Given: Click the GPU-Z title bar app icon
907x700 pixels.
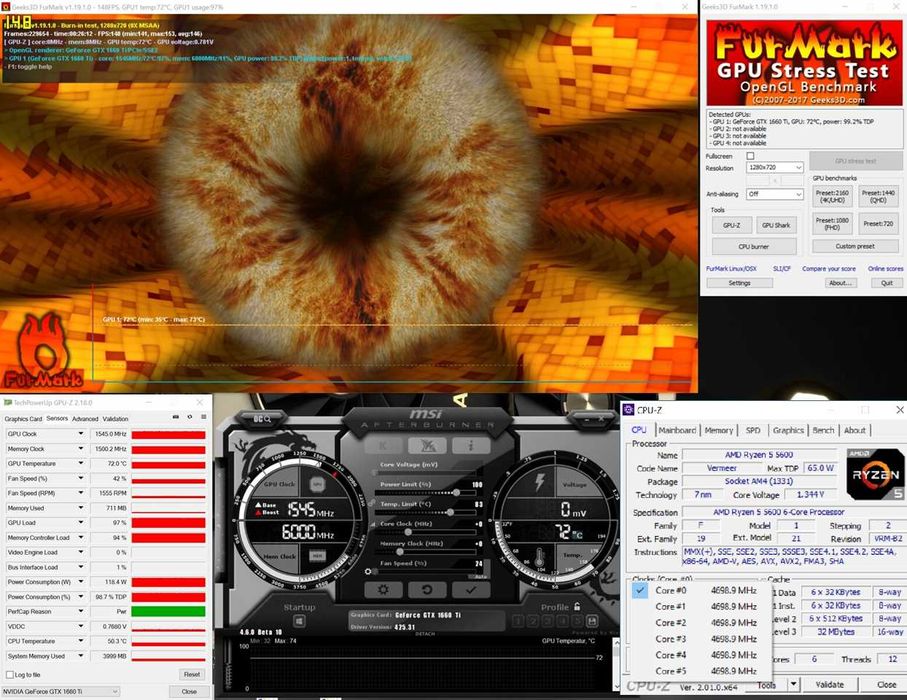Looking at the screenshot, I should coord(7,403).
